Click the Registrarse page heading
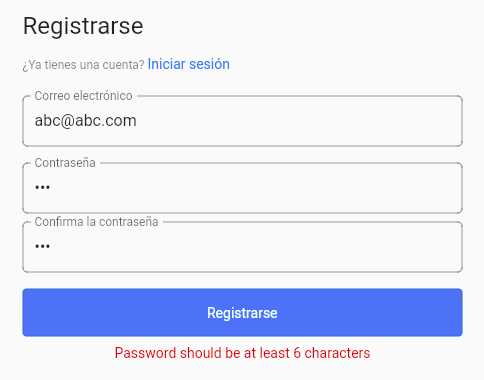The image size is (484, 380). pos(83,26)
